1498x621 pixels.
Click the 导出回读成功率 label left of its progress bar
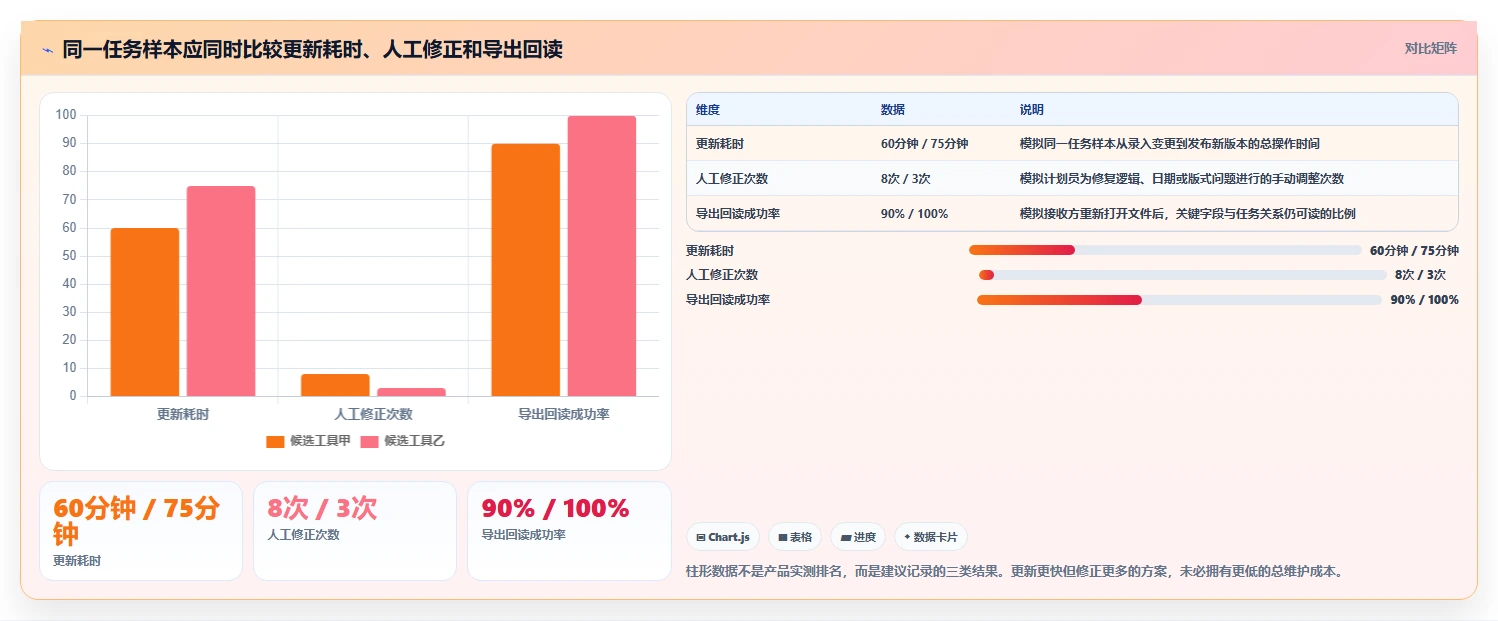coord(728,300)
